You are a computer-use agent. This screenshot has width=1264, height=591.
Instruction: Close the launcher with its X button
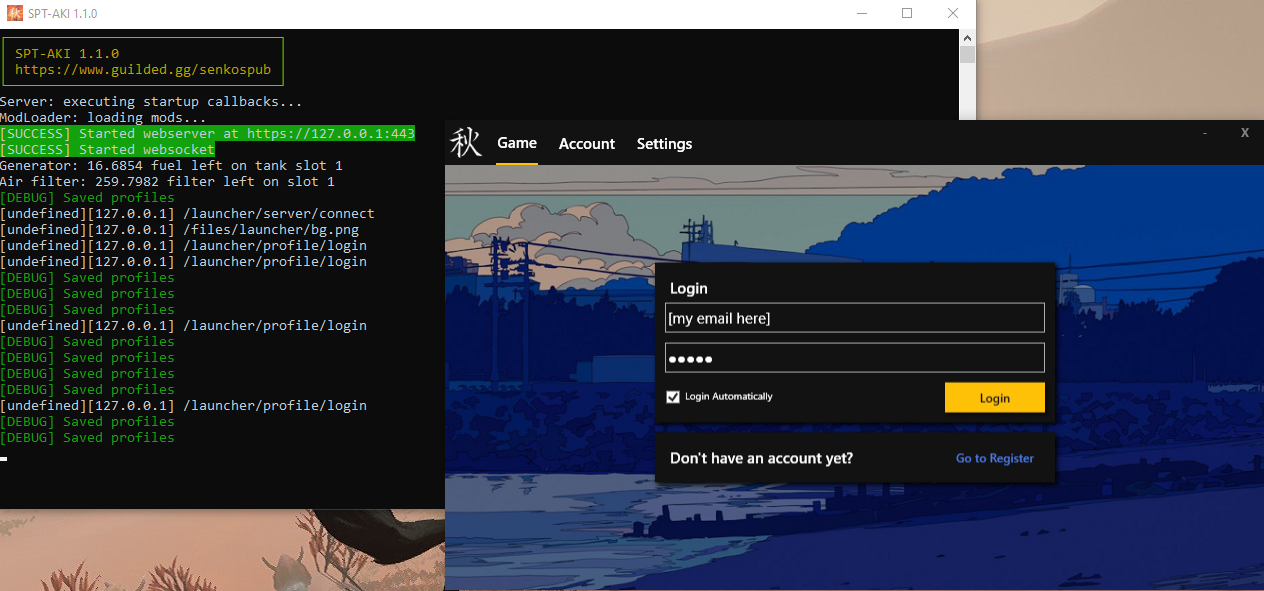click(1245, 133)
